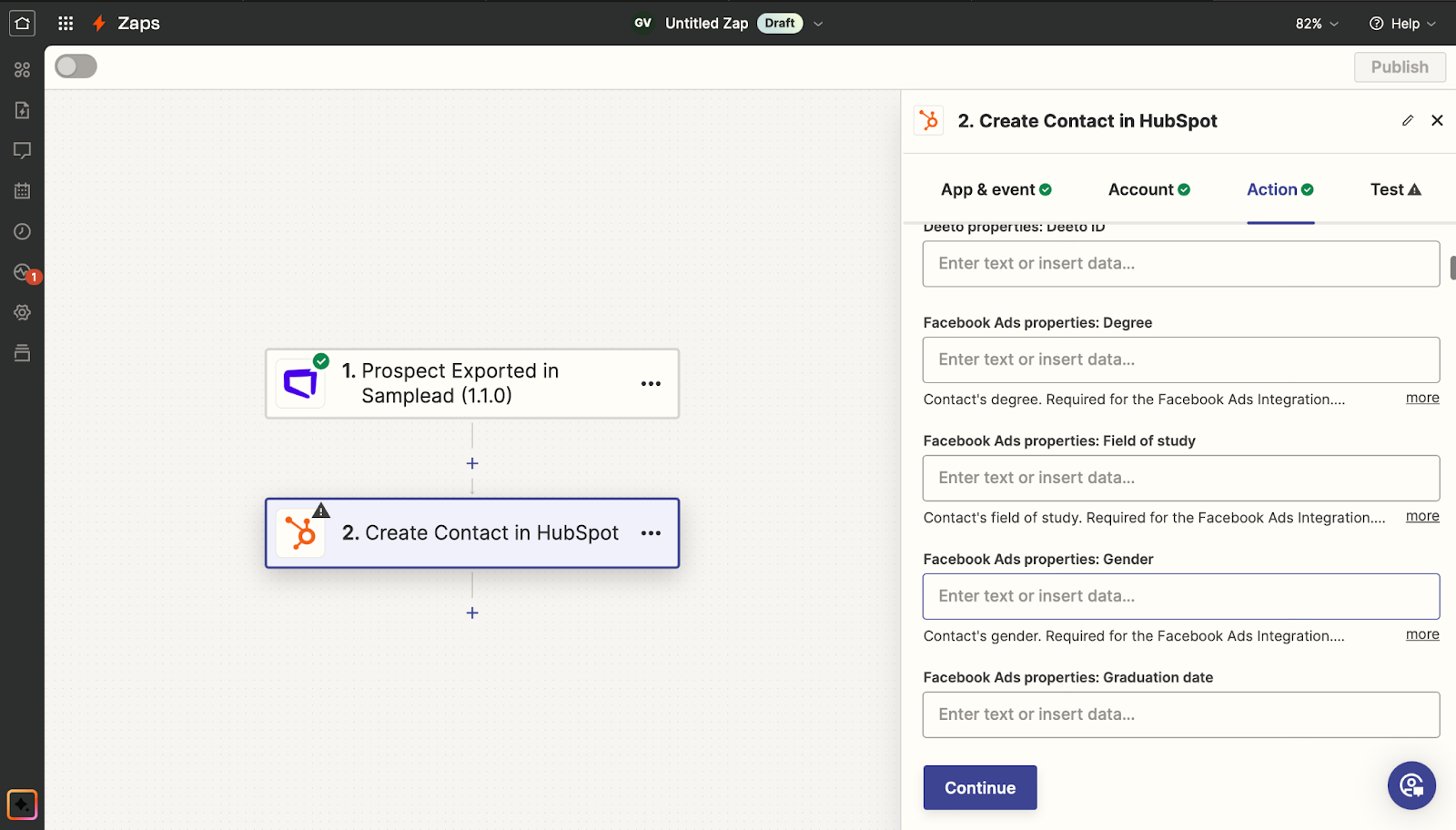Focus the Field of study input
The image size is (1456, 830).
pyautogui.click(x=1181, y=479)
